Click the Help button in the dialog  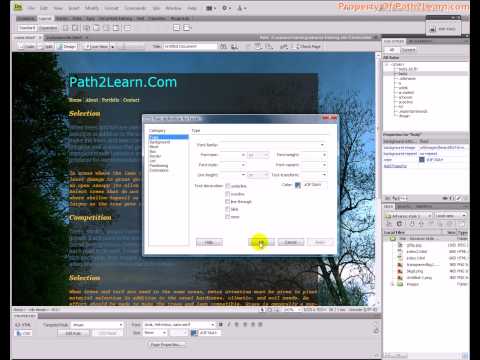click(209, 242)
